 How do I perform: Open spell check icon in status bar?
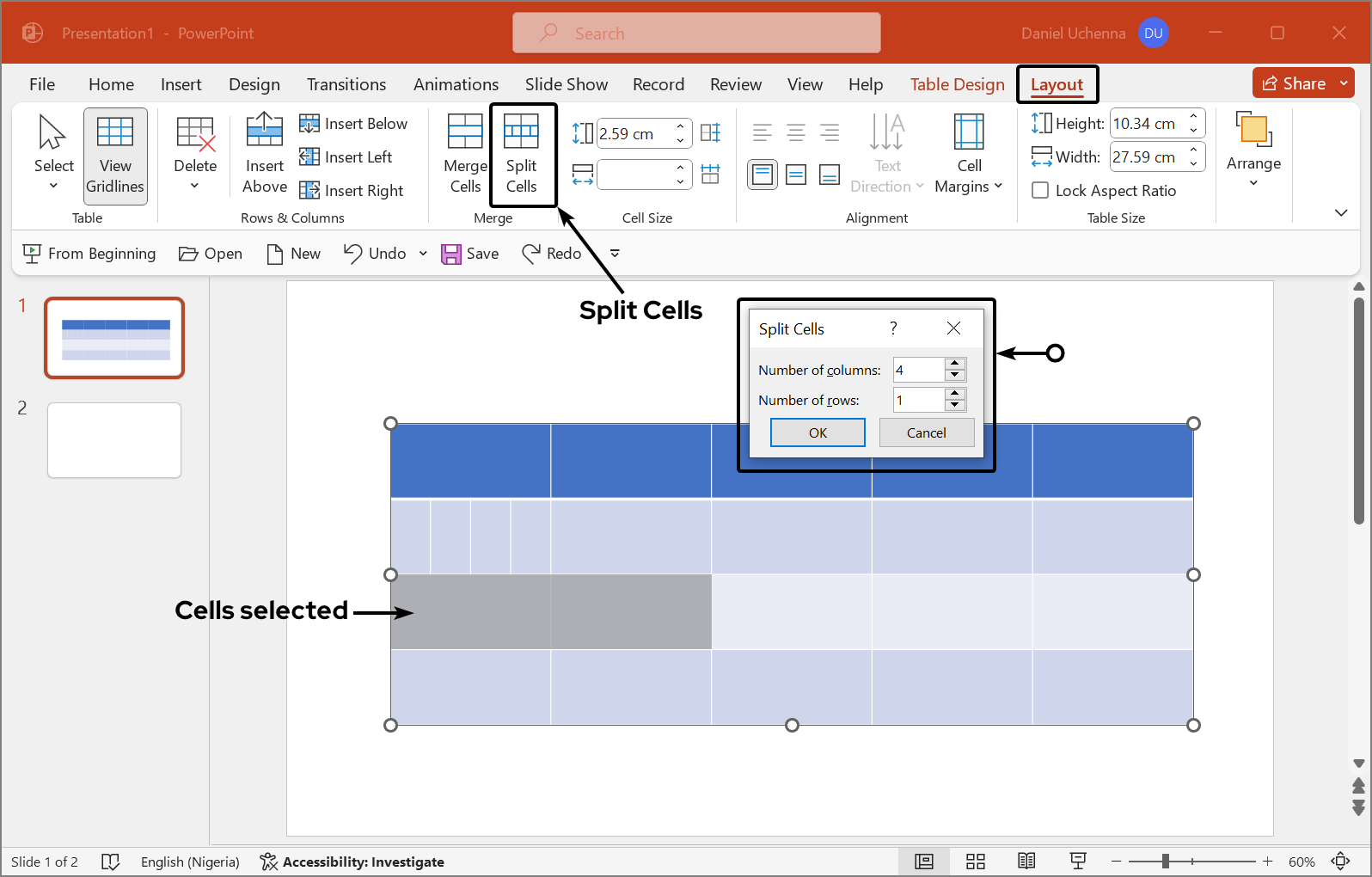(x=110, y=862)
